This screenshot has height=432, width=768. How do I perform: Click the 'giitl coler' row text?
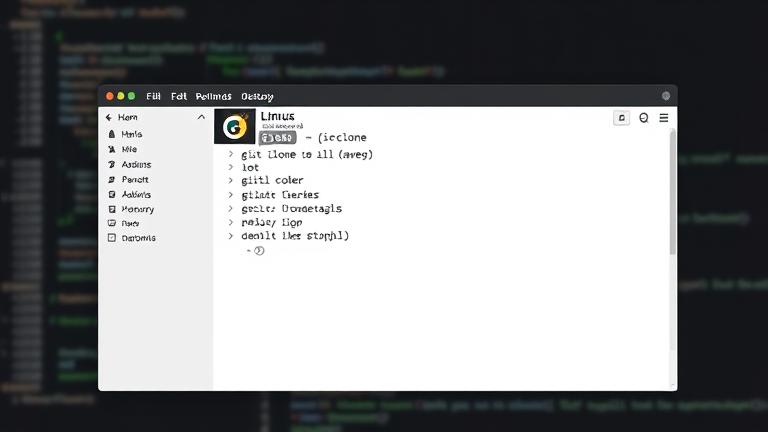272,181
